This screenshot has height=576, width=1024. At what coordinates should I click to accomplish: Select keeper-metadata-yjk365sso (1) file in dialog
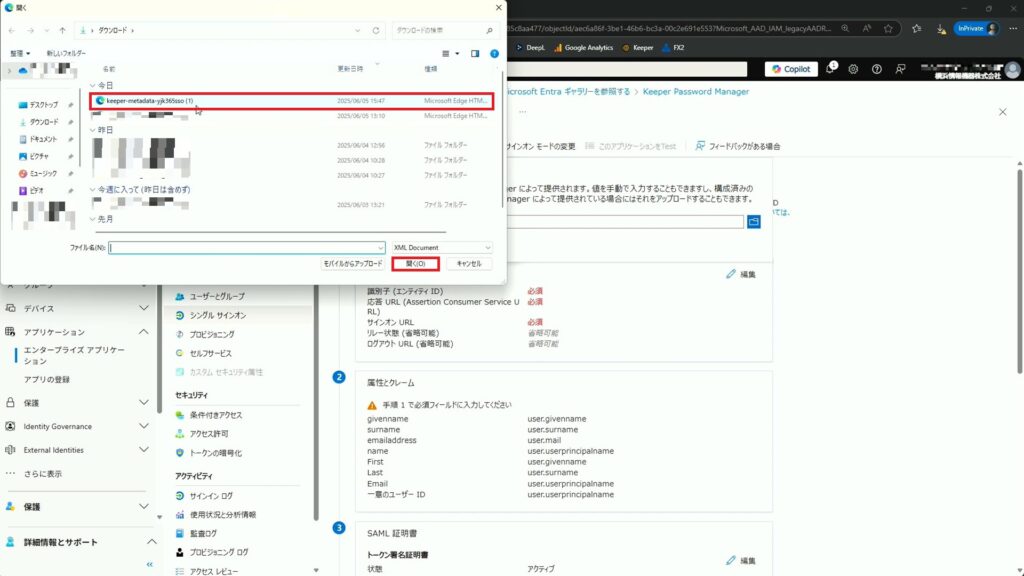291,101
